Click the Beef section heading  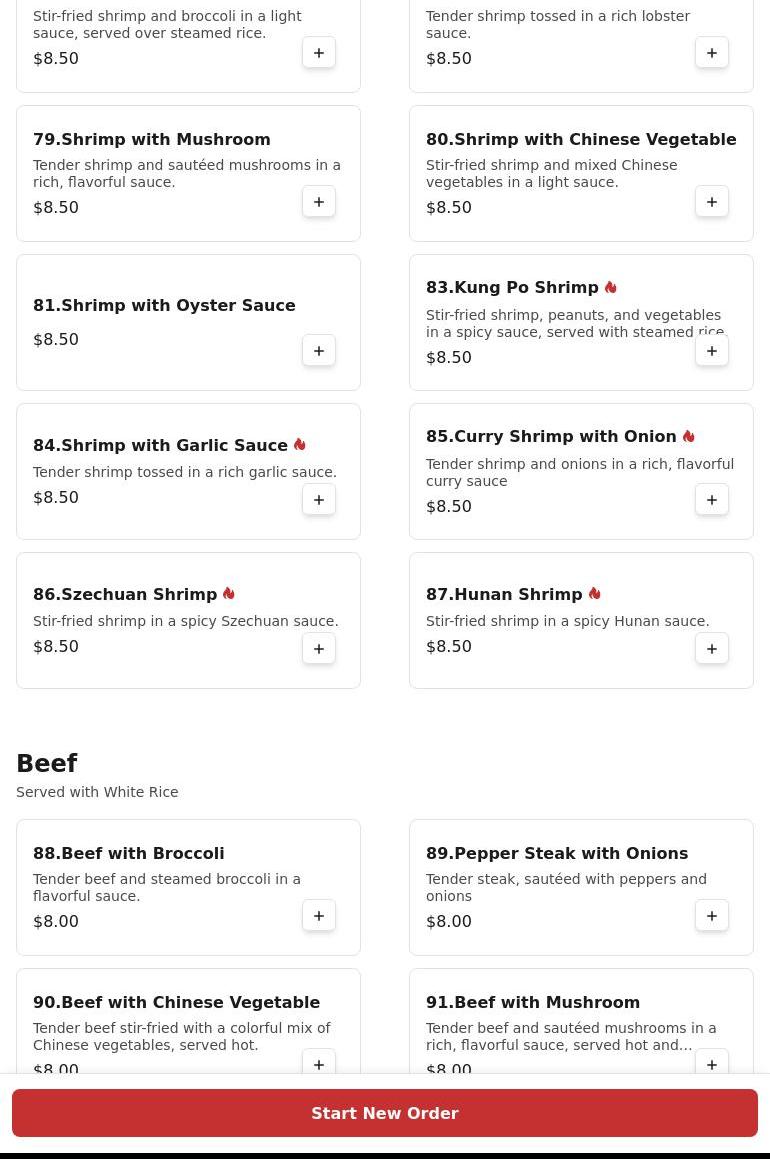[47, 764]
